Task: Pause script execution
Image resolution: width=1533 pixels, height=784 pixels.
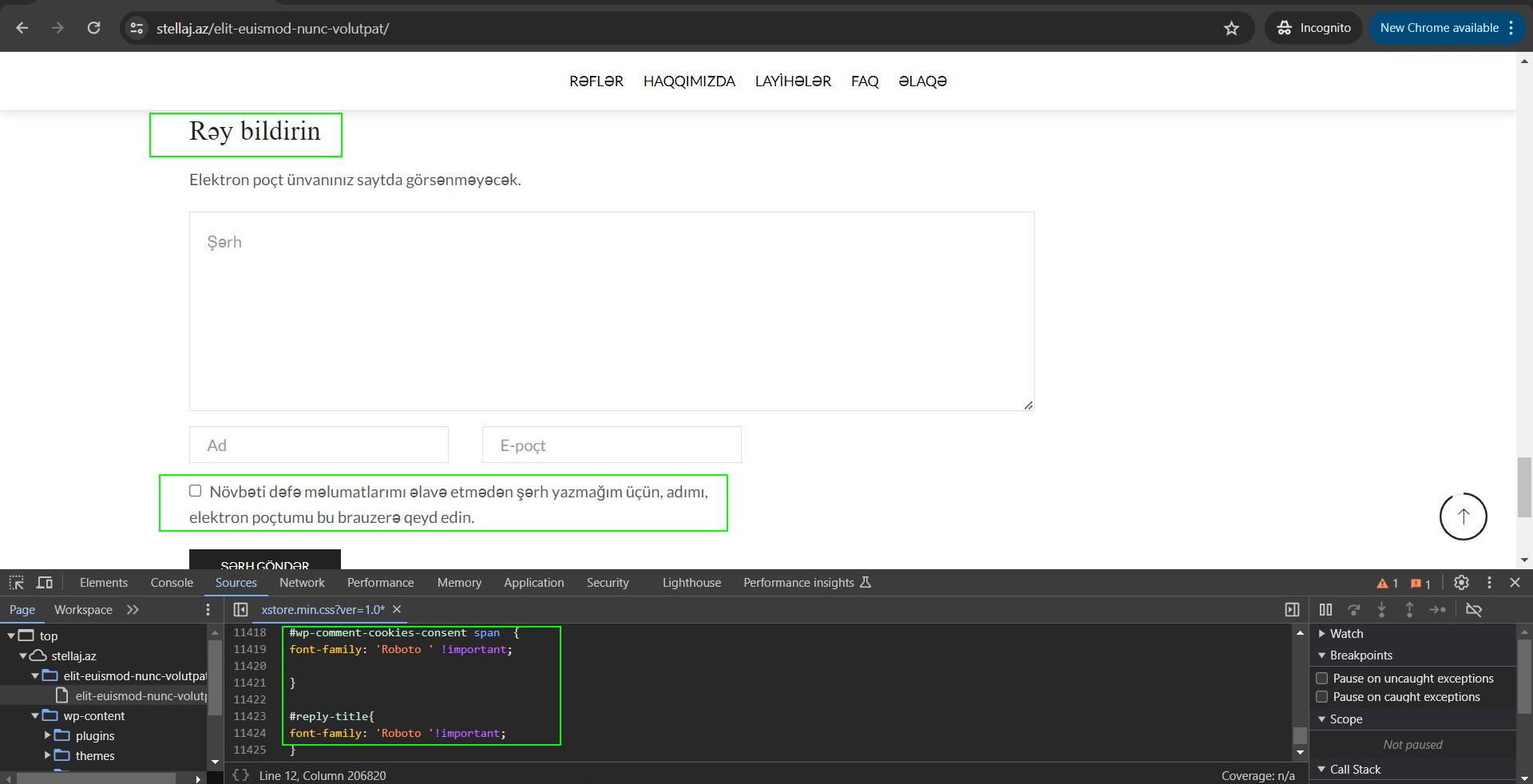Action: tap(1325, 610)
